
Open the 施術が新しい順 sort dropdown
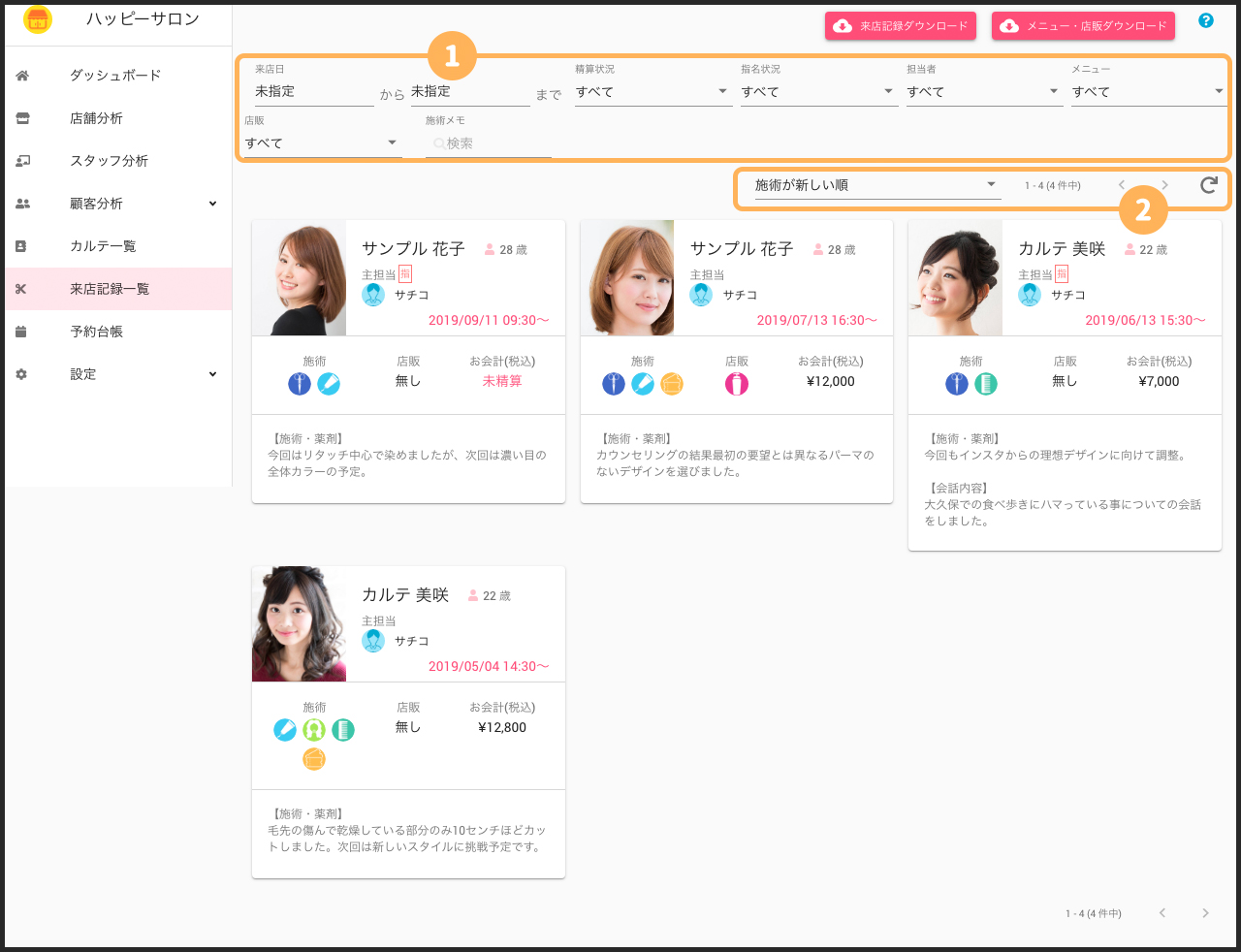pyautogui.click(x=875, y=185)
